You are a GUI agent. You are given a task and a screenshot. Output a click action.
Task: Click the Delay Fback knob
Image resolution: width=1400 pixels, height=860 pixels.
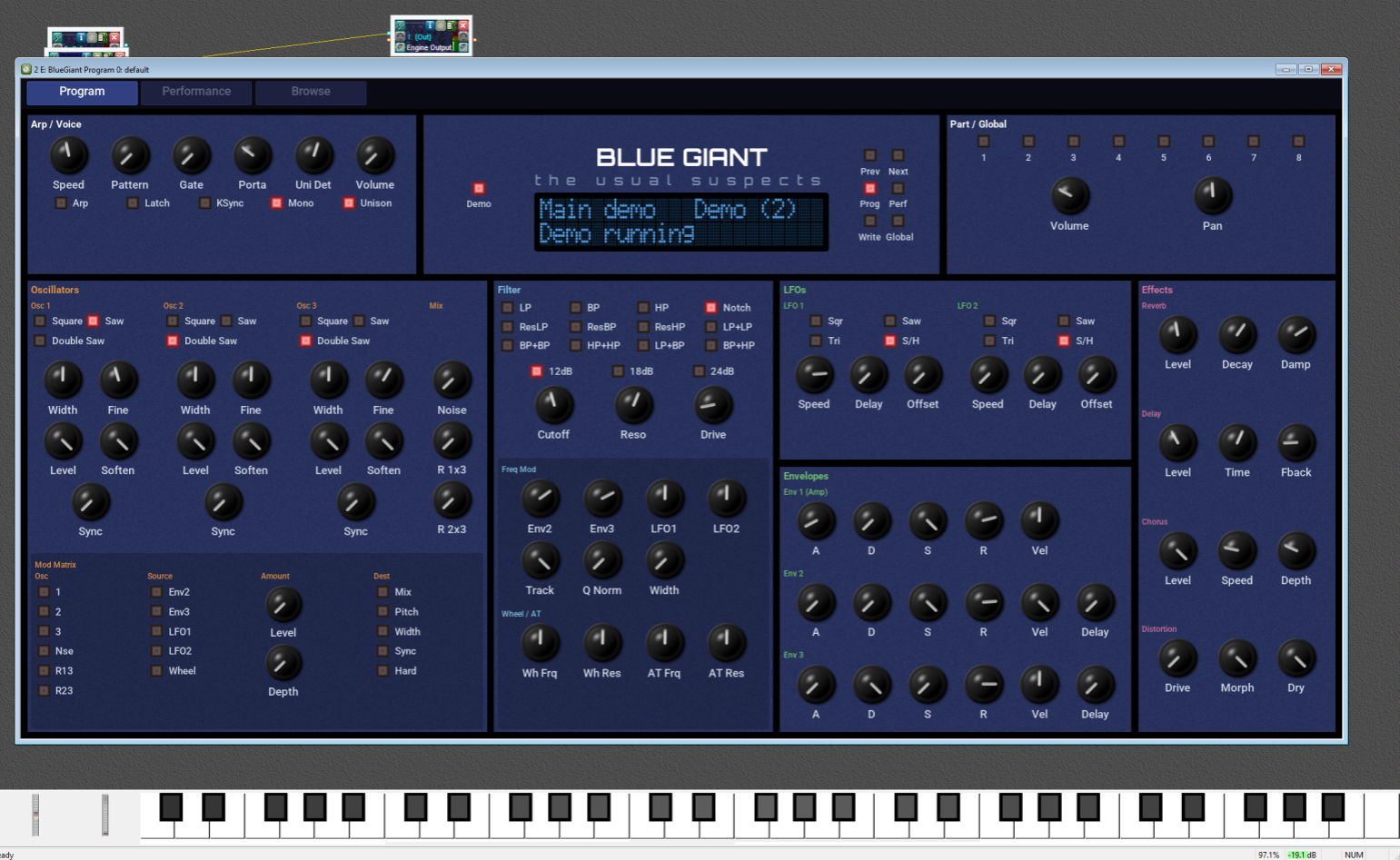[x=1296, y=443]
